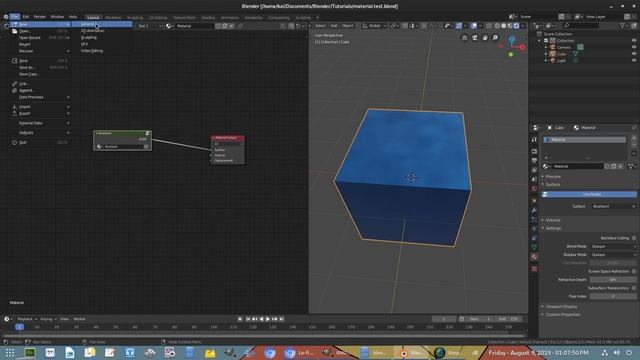Enable the Screen Space Refraction checkbox
The image size is (640, 360).
click(x=634, y=271)
